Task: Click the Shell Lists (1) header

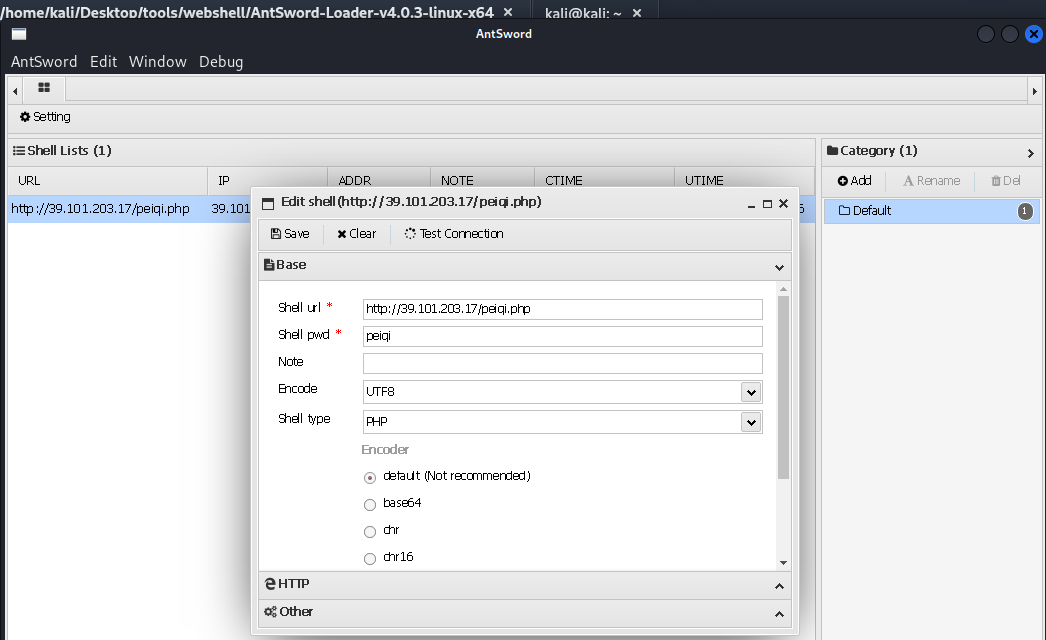Action: [x=62, y=151]
